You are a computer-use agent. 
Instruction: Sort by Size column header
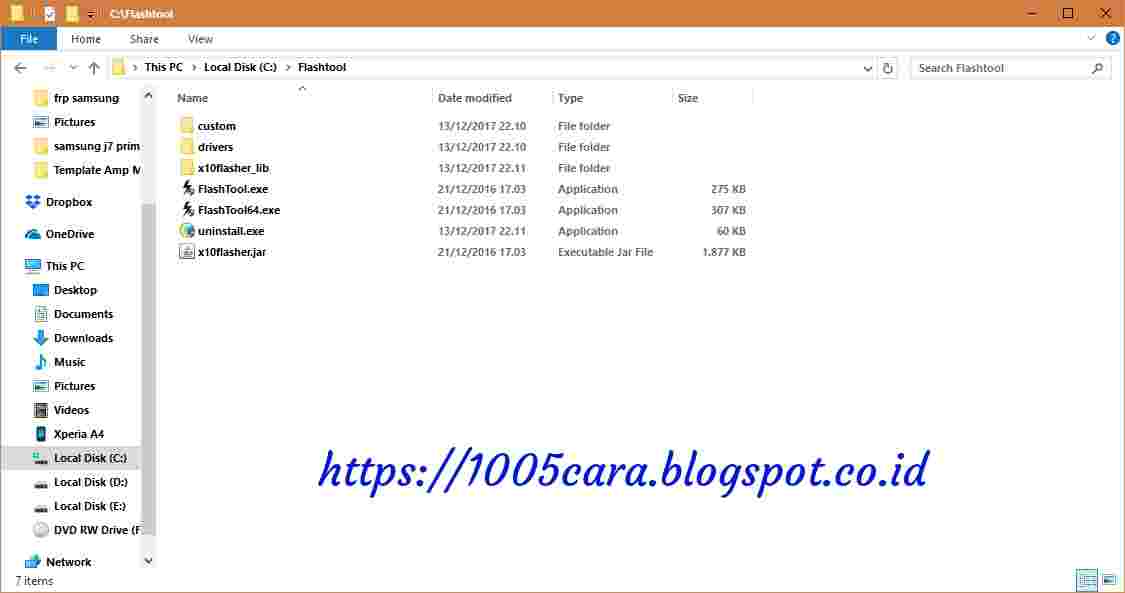(687, 98)
